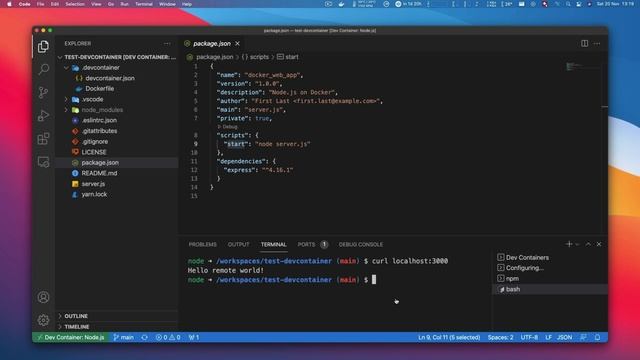Open the editor more actions ellipsis
Screen dimensions: 640x360
click(597, 43)
